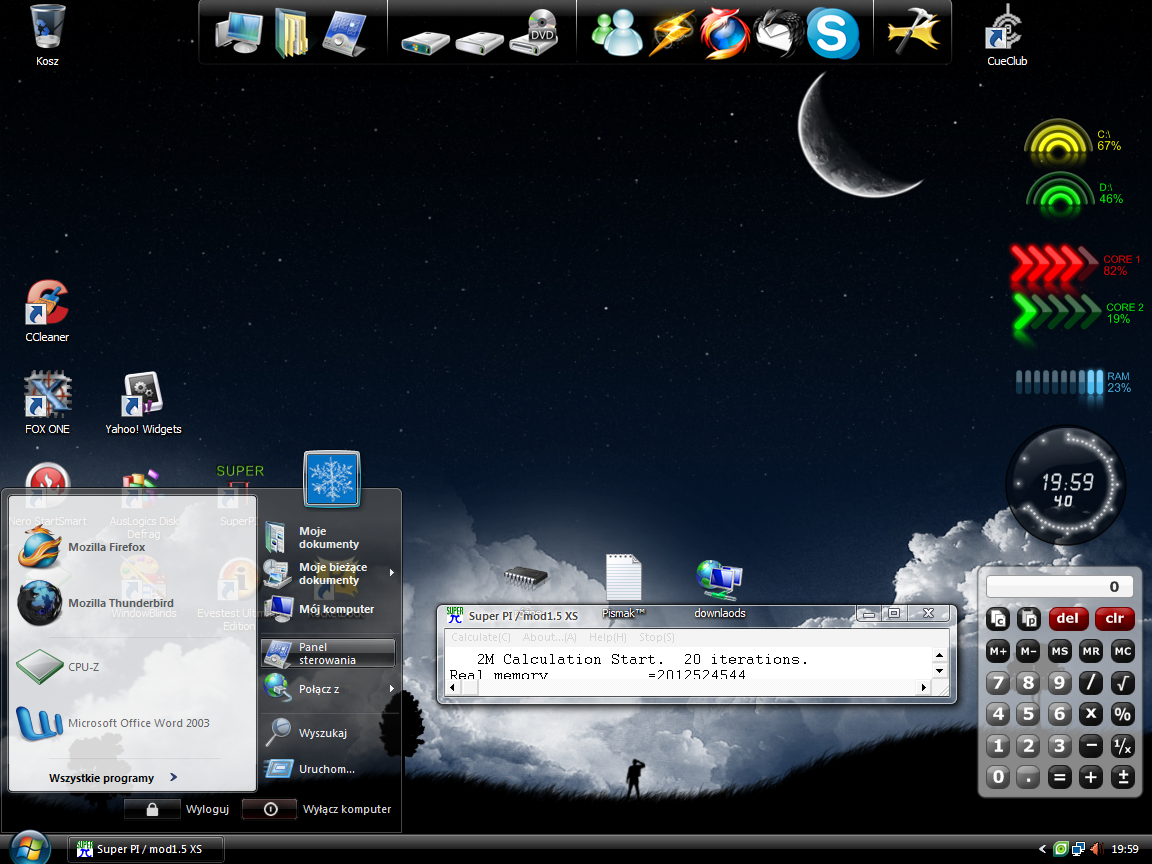Click calculator M+ memory button

pos(998,651)
